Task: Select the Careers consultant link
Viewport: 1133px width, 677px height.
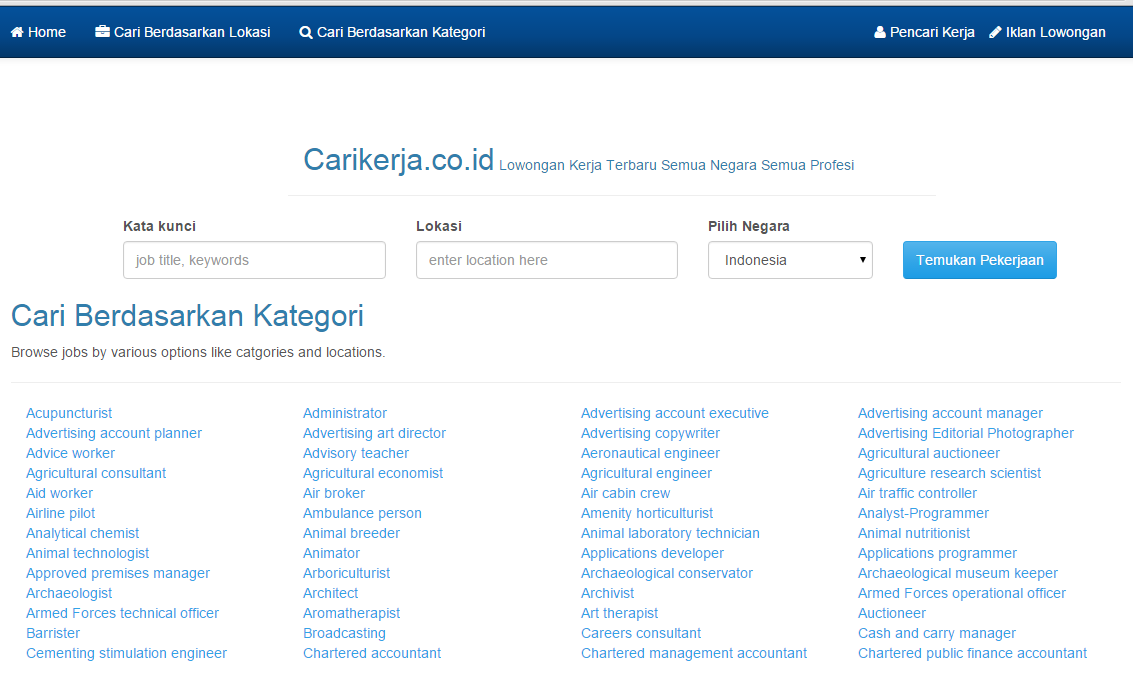Action: tap(641, 633)
